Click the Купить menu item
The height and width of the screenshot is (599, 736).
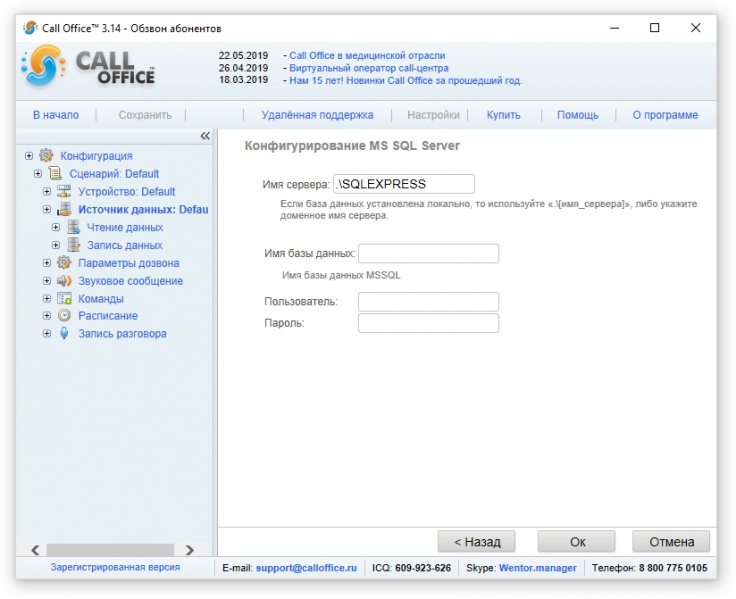[x=504, y=115]
